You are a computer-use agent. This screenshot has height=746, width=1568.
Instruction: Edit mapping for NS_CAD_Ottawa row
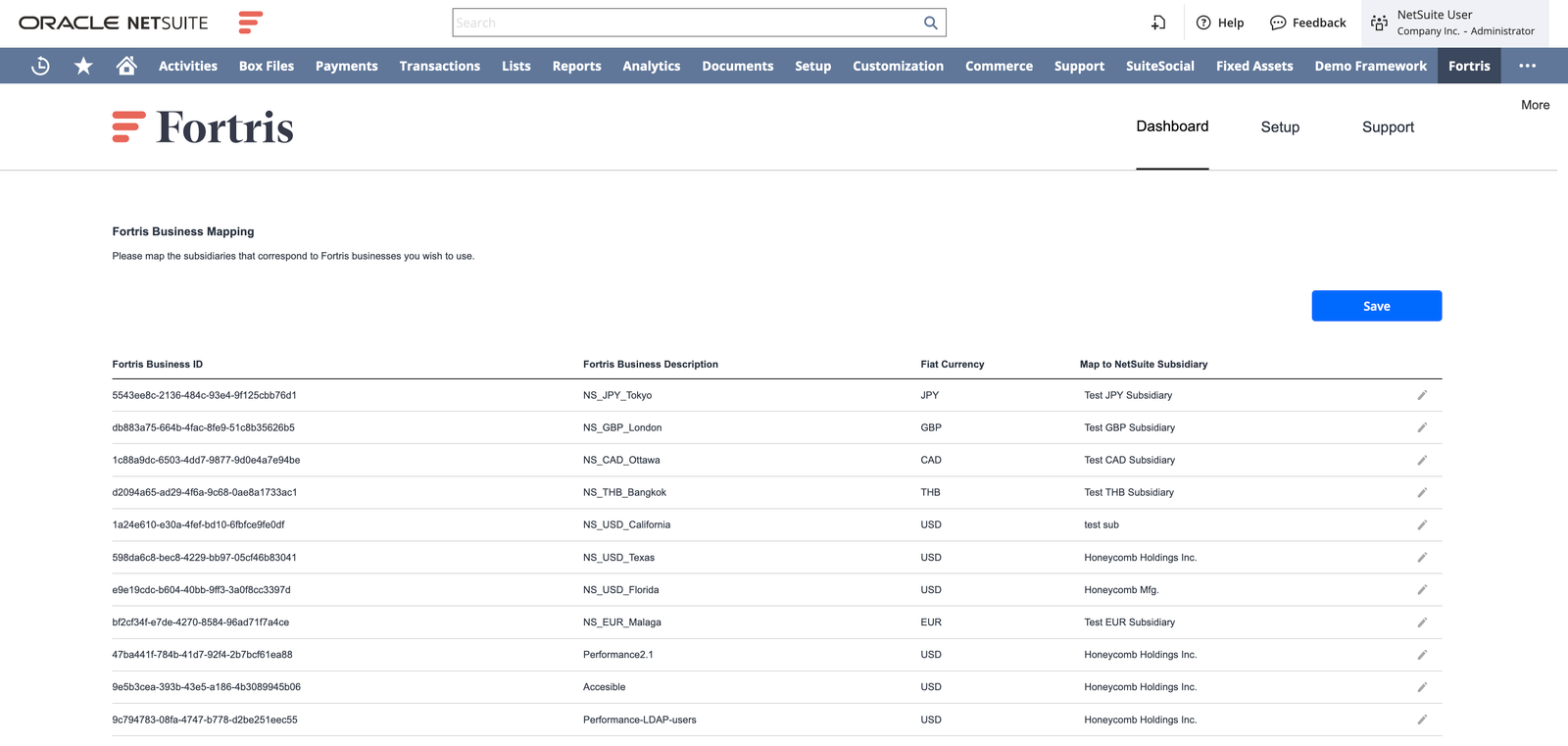click(1422, 460)
